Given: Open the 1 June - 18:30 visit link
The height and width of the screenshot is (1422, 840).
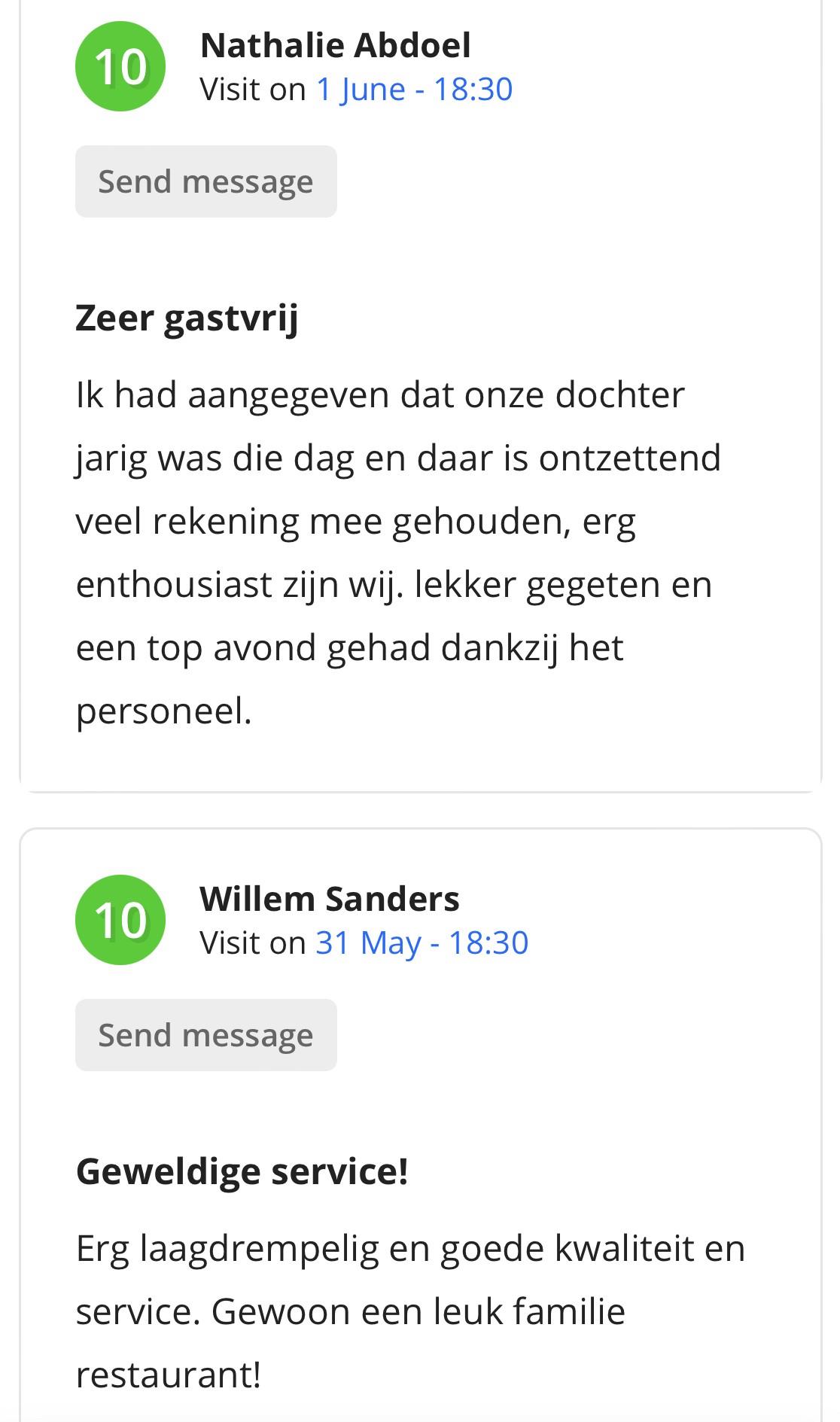Looking at the screenshot, I should tap(415, 90).
